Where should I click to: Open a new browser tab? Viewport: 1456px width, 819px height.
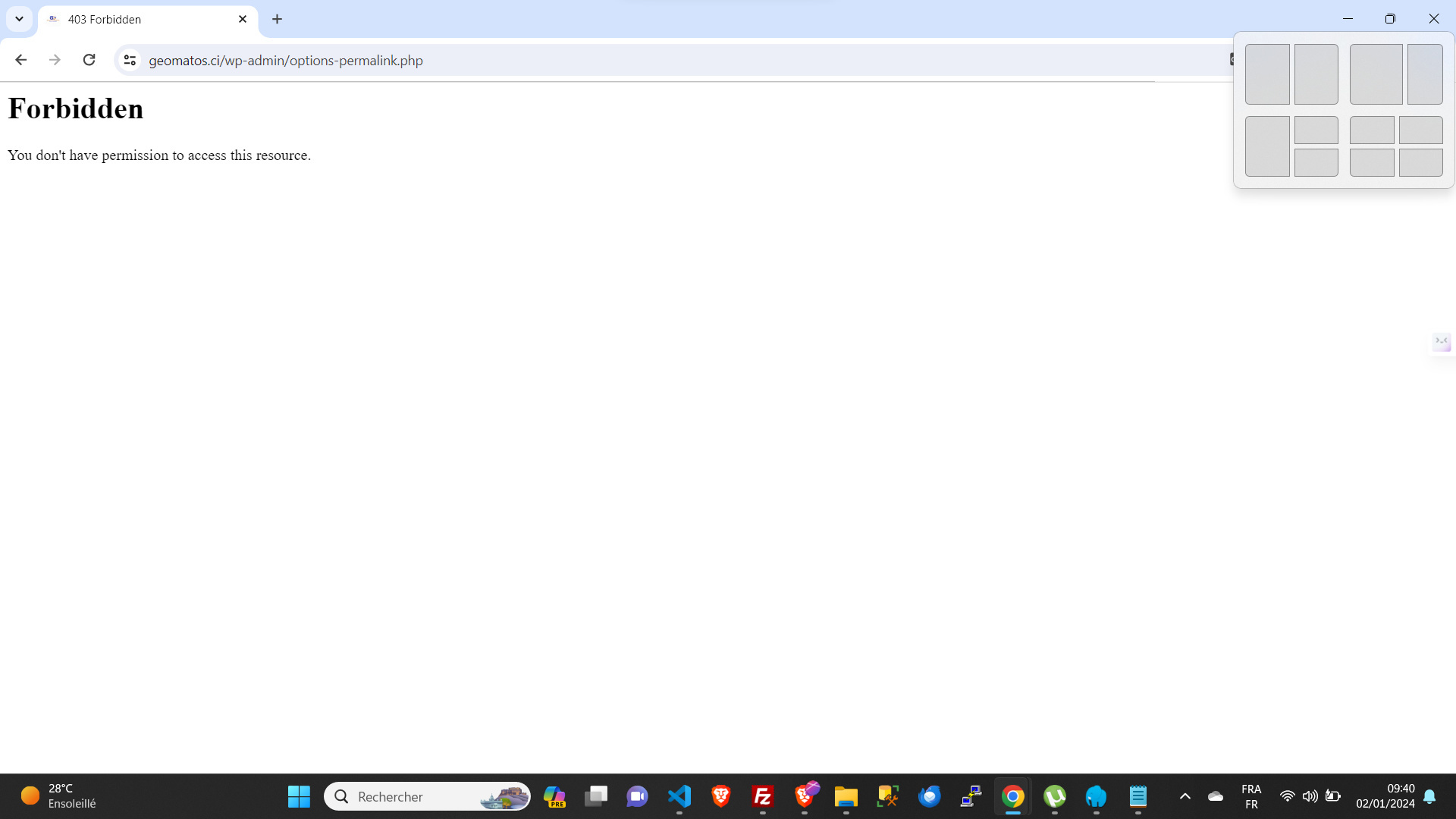[277, 19]
